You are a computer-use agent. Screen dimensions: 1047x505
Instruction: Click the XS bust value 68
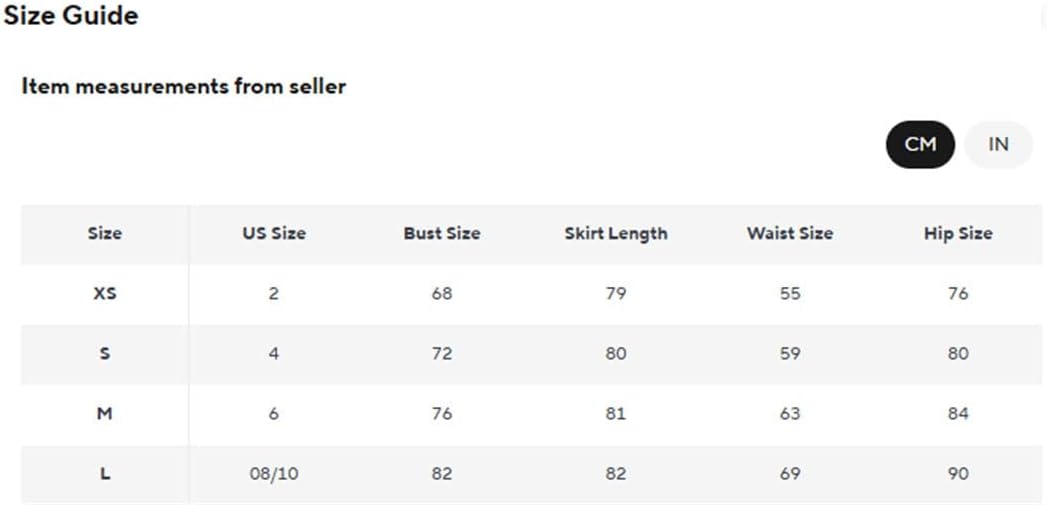click(x=442, y=293)
